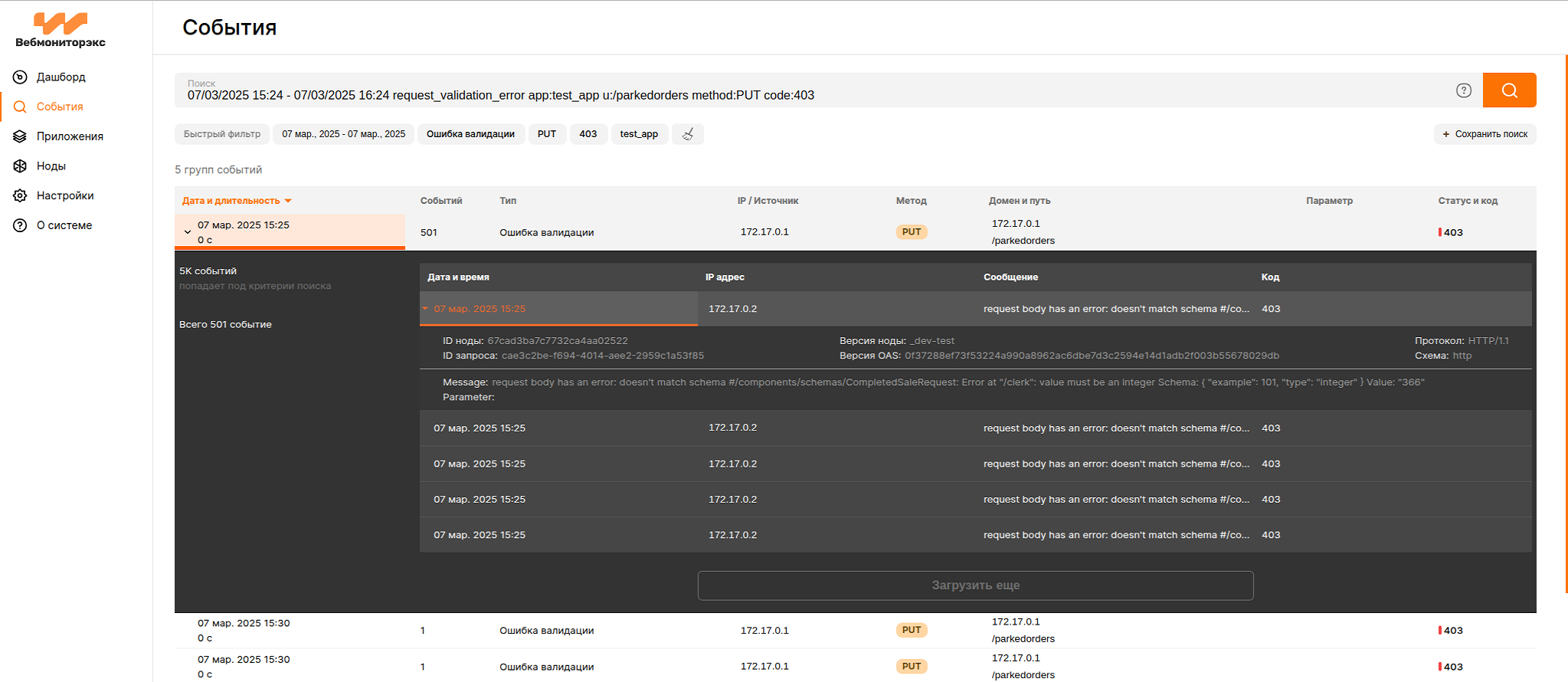Open О системе page
The width and height of the screenshot is (1568, 682).
[64, 225]
